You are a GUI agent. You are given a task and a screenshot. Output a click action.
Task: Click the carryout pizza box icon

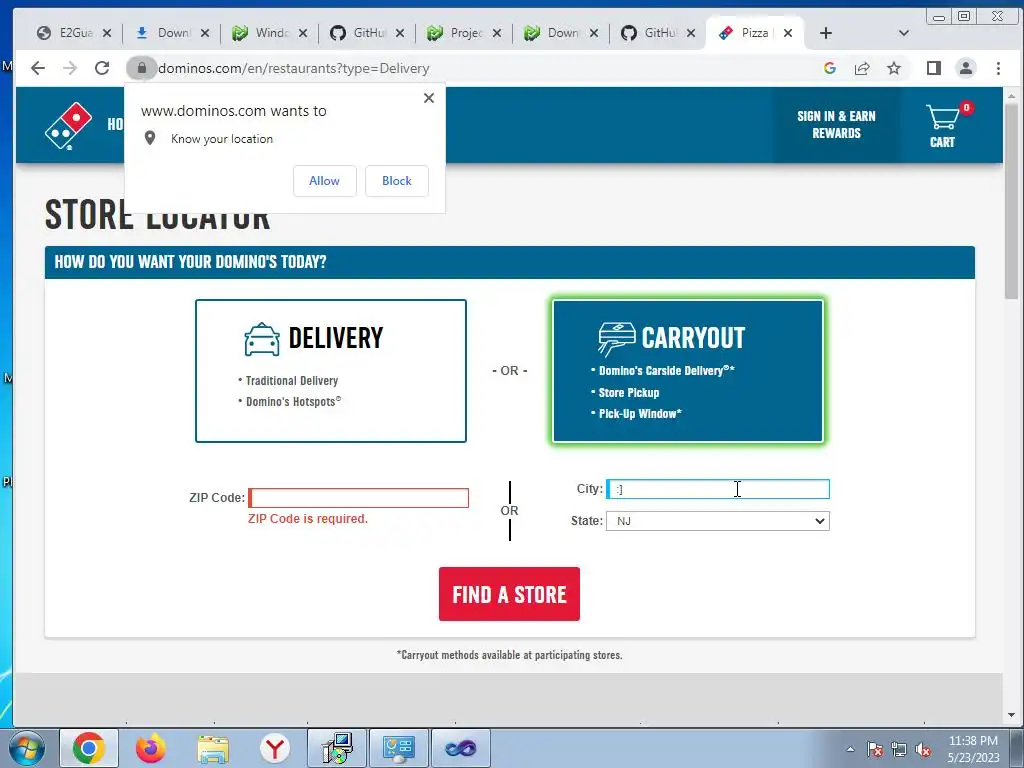pos(616,339)
